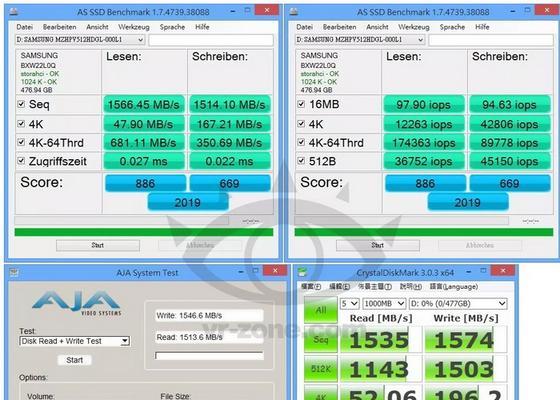This screenshot has width=560, height=400.
Task: Open Datei menu in left AS SSD window
Action: tap(25, 27)
